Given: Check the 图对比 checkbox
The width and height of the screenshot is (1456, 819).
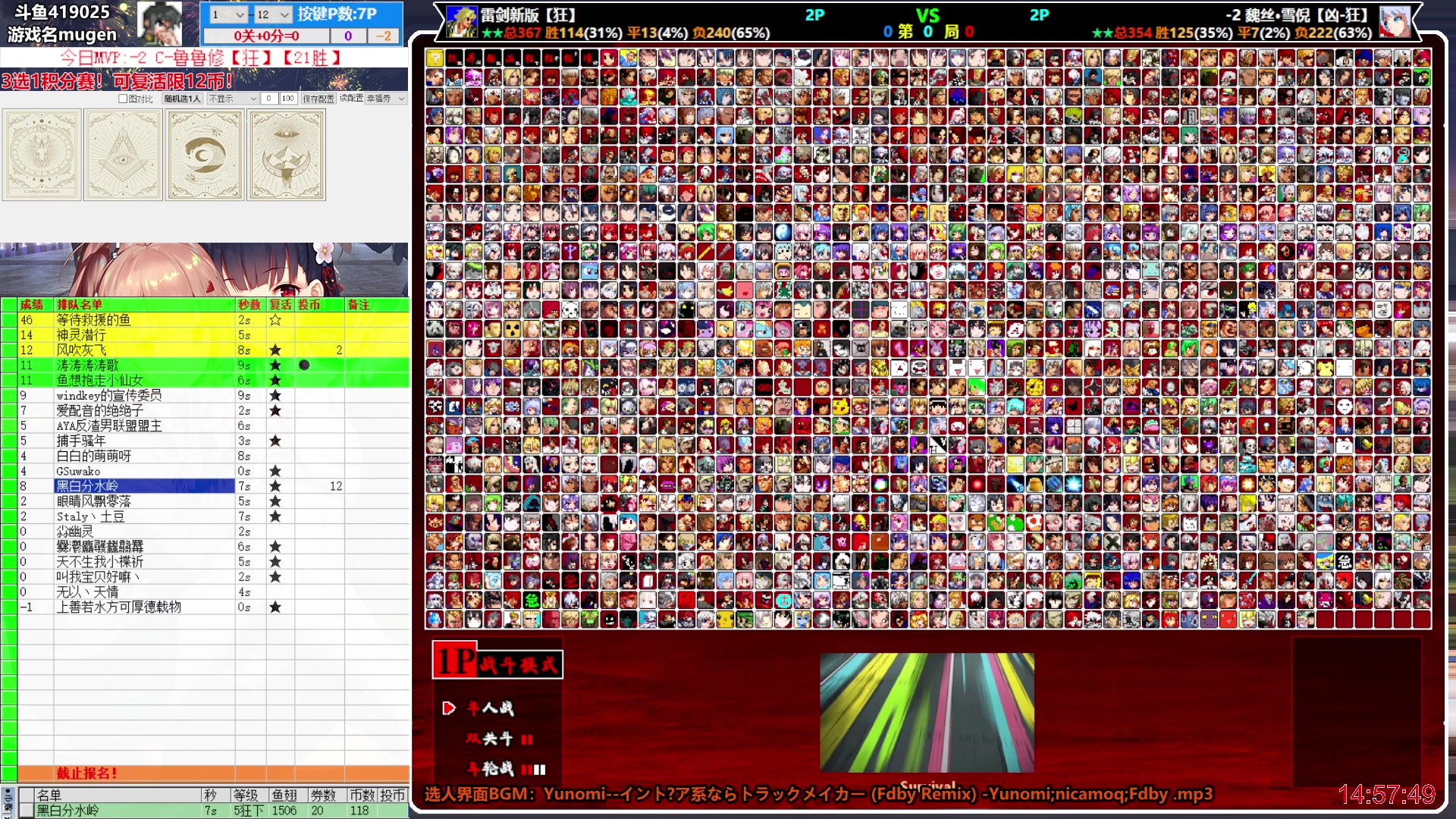Looking at the screenshot, I should (x=123, y=99).
